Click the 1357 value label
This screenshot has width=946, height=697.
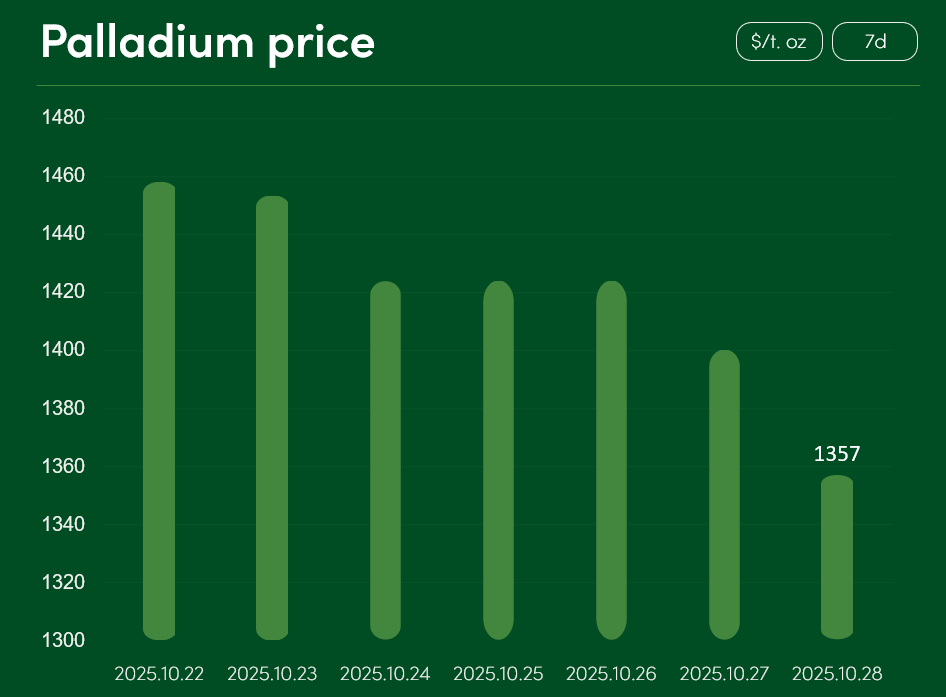(x=837, y=454)
